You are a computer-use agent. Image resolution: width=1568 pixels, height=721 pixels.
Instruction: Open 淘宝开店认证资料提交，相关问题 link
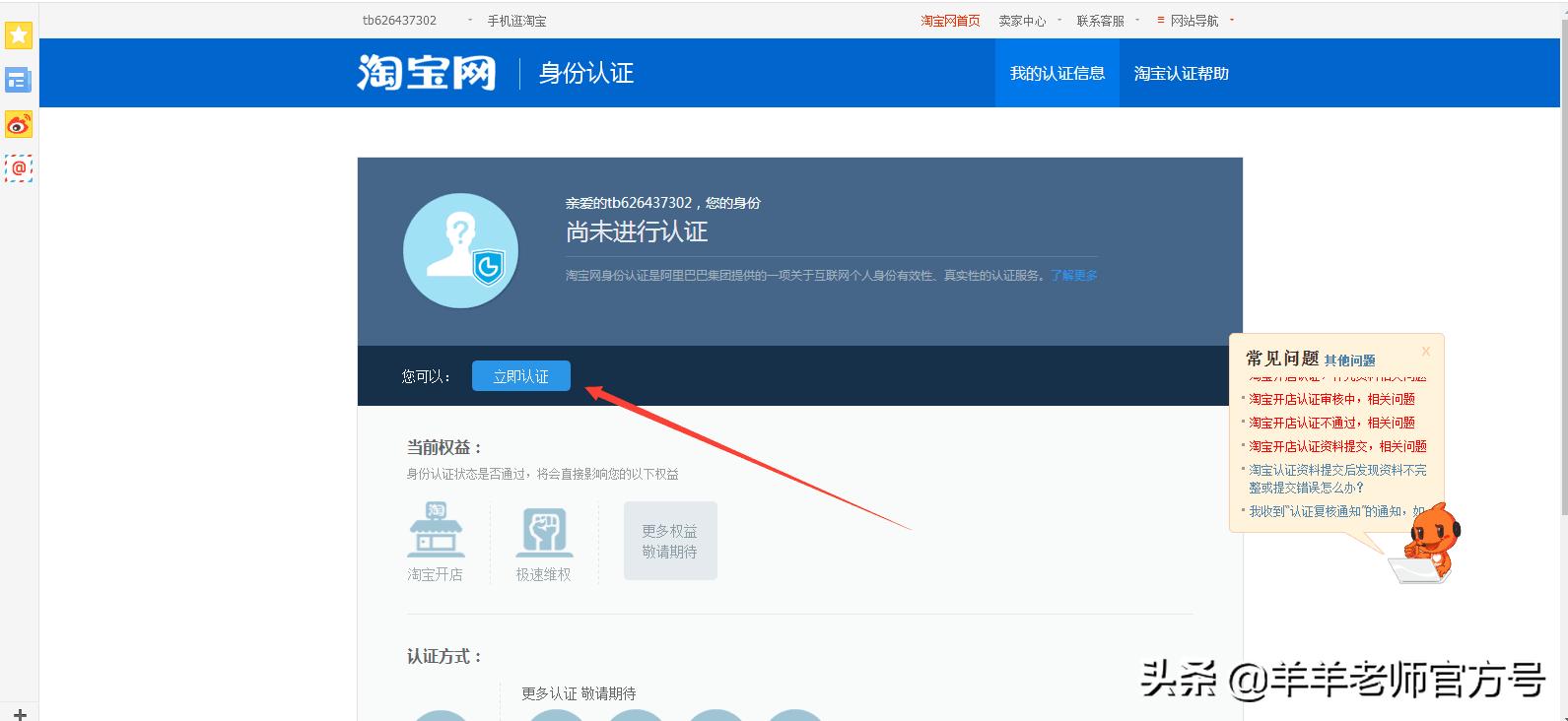point(1337,446)
